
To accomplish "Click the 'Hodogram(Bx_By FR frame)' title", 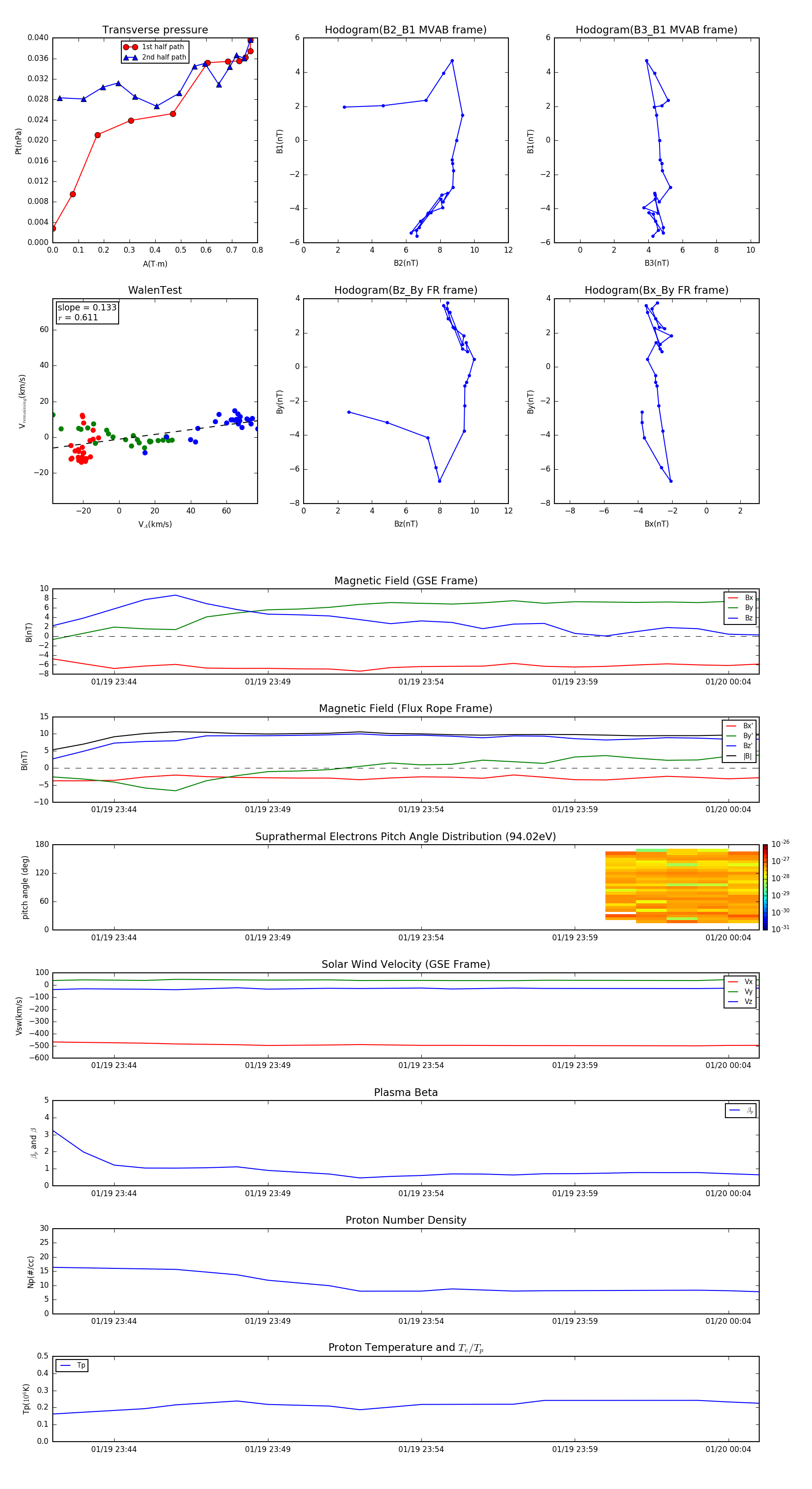I will coord(656,290).
